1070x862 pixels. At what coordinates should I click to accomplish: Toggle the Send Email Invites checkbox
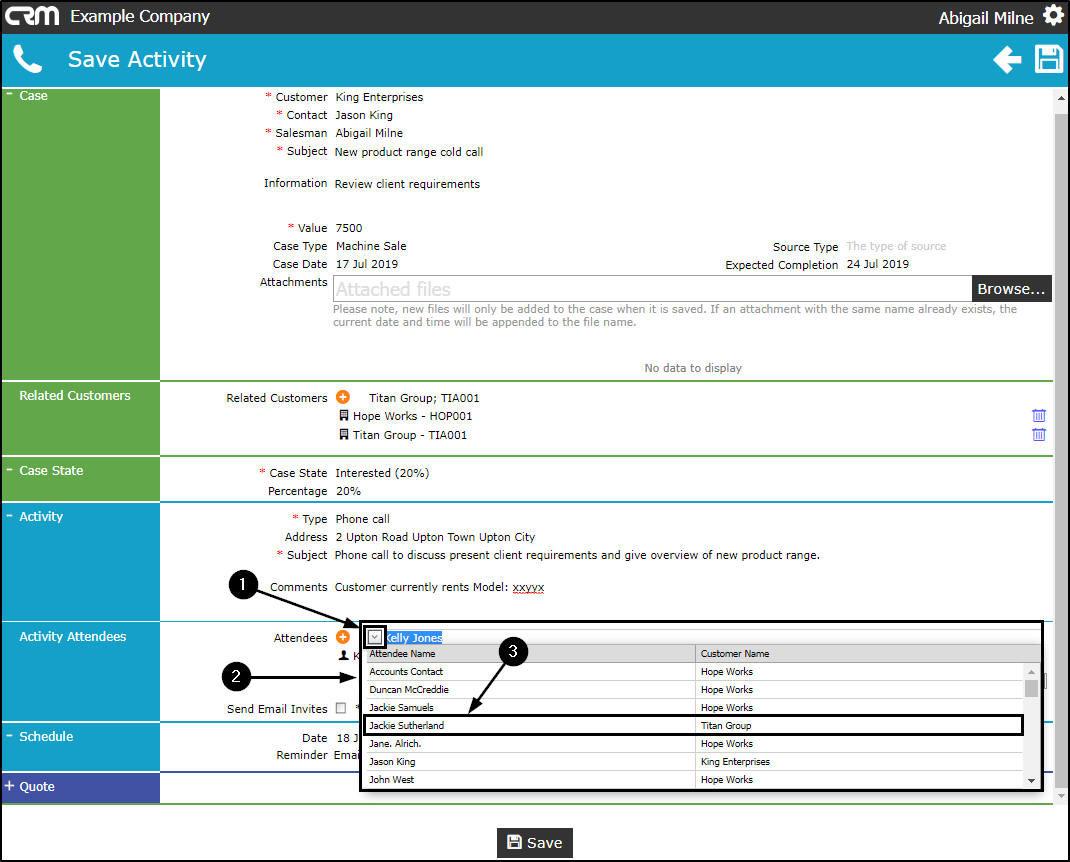[341, 708]
